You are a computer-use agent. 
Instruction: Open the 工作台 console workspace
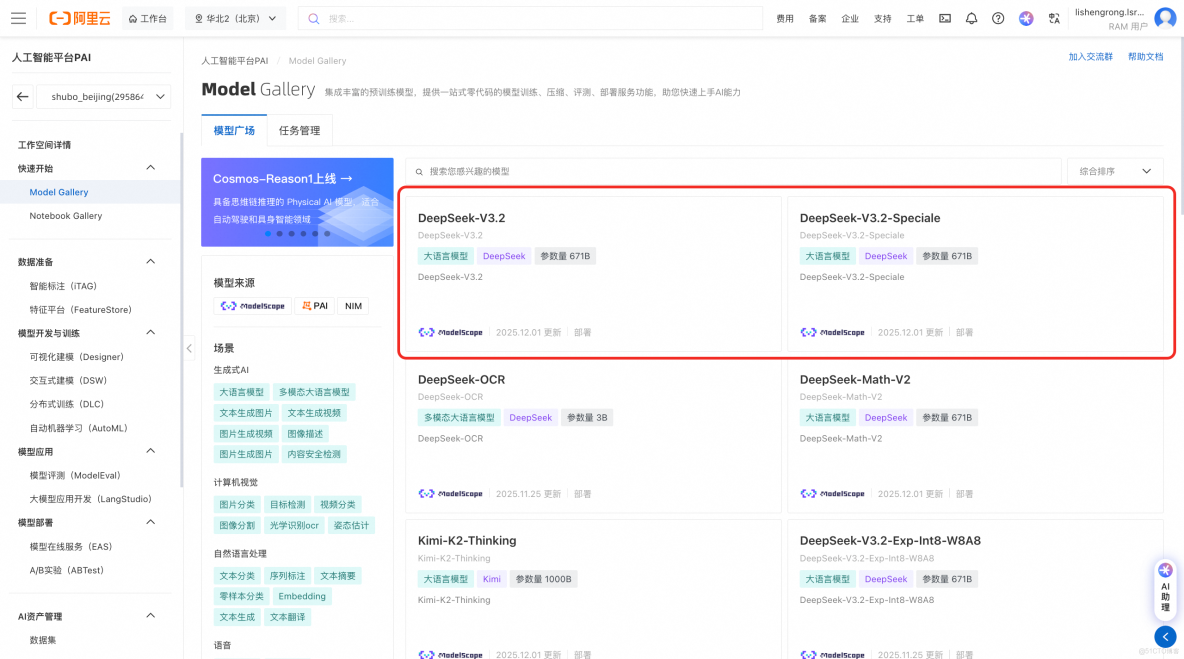coord(147,17)
